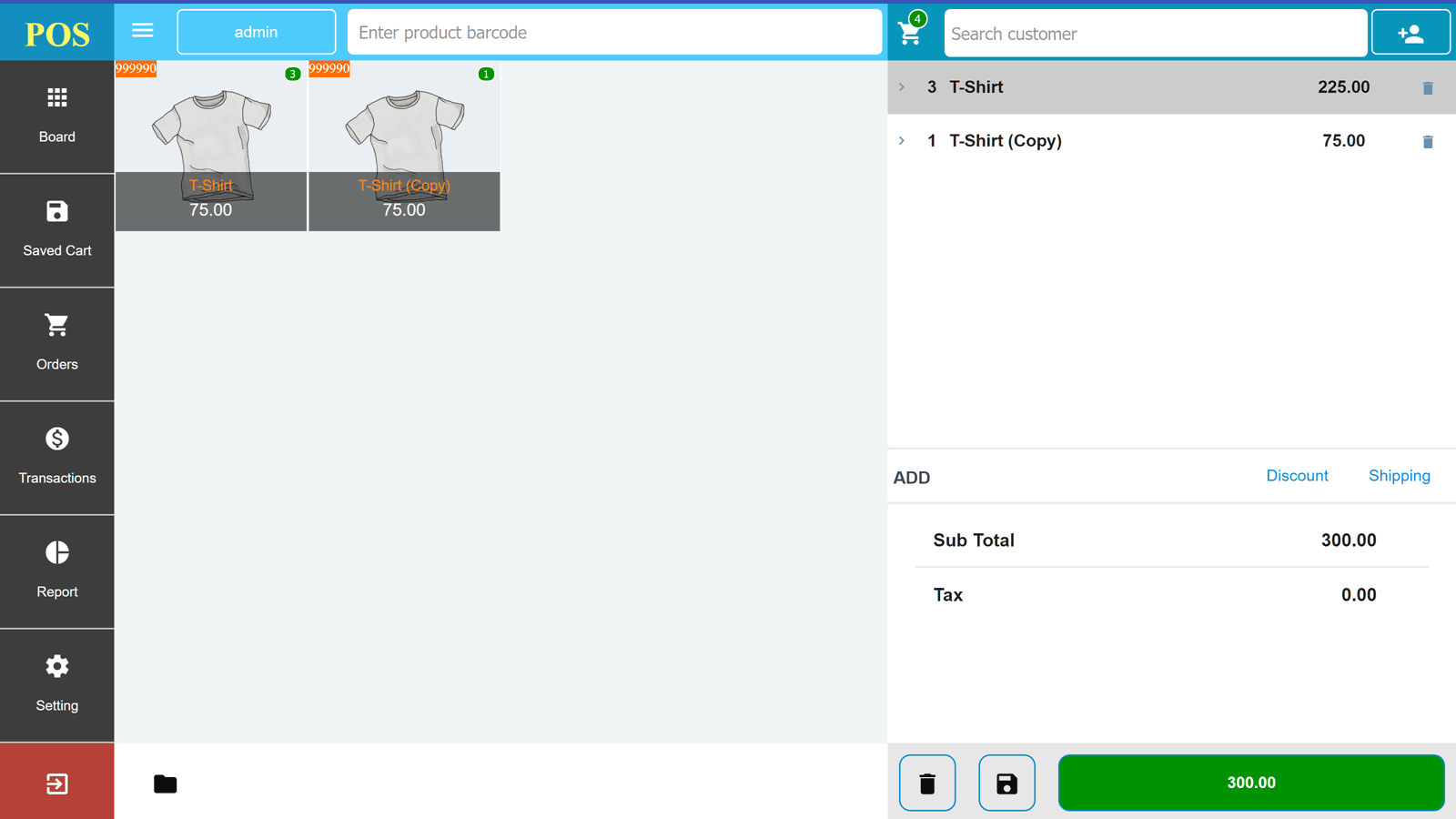Open the Board view in sidebar
Image resolution: width=1456 pixels, height=819 pixels.
point(56,116)
